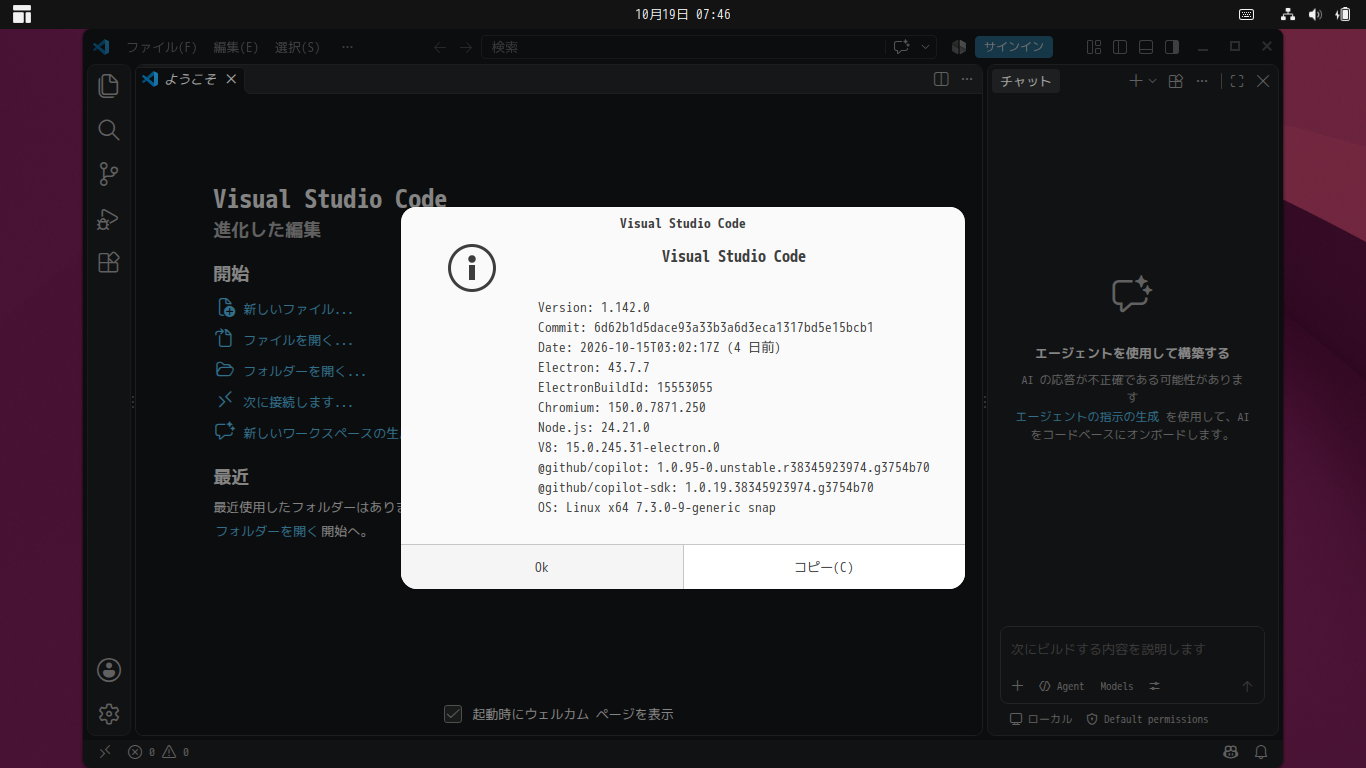This screenshot has width=1366, height=768.
Task: Open the Source Control view
Action: click(109, 174)
